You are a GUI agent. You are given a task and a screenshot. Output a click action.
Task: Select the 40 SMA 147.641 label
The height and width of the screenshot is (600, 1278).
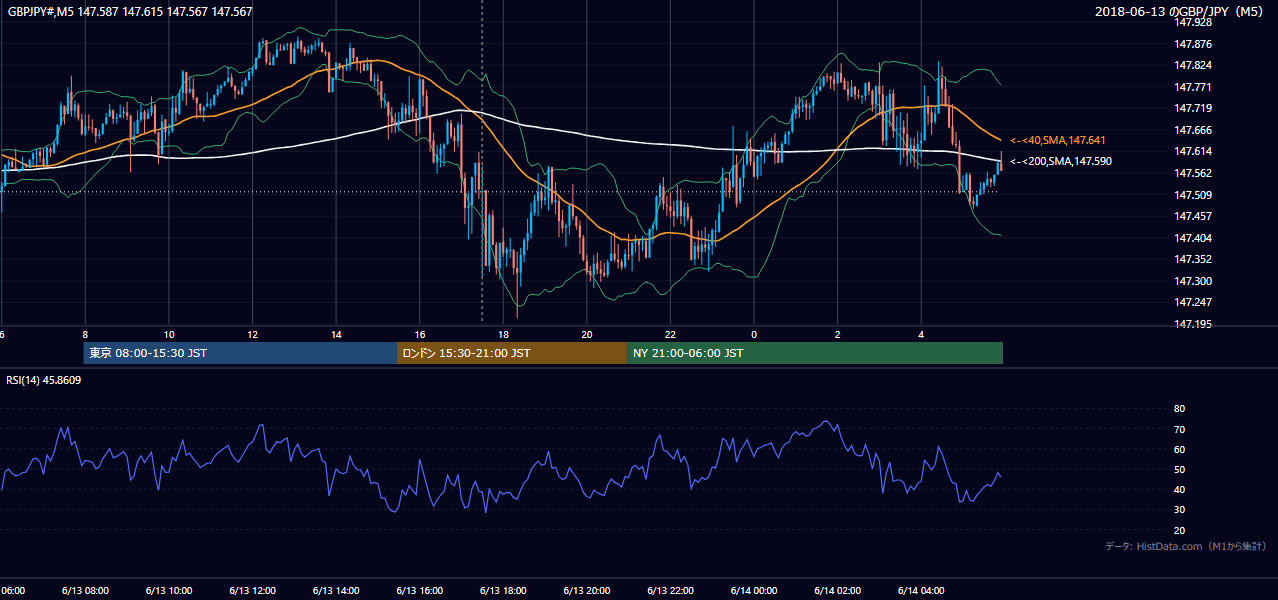coord(1057,140)
